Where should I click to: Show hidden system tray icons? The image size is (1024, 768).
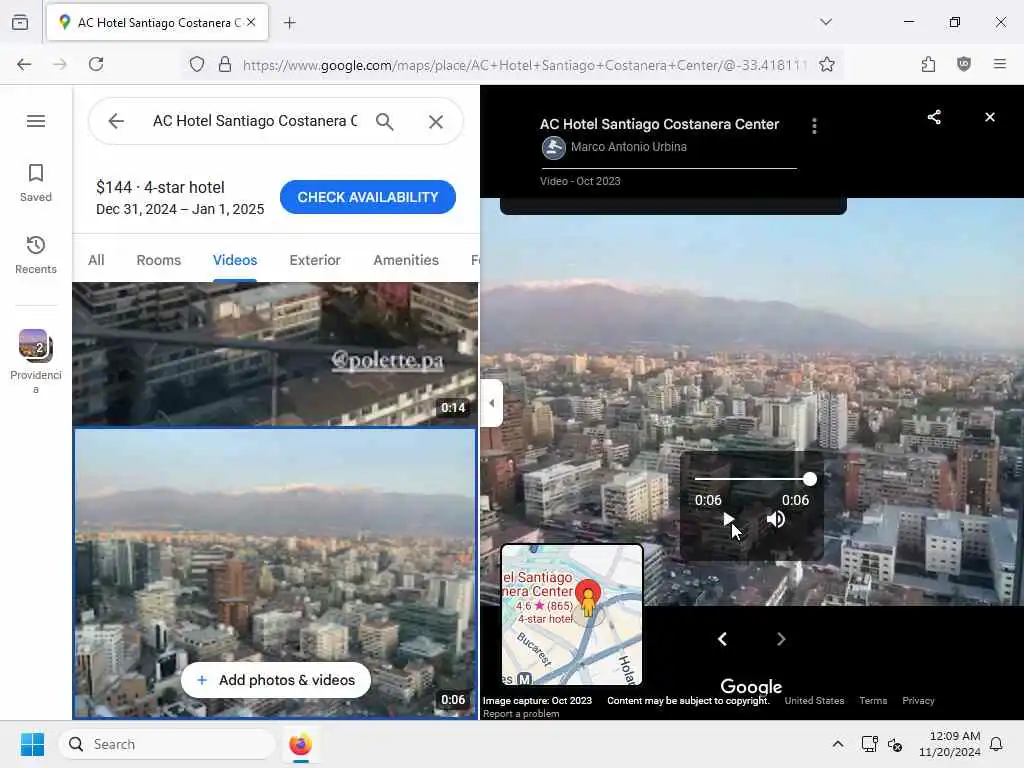(x=838, y=744)
